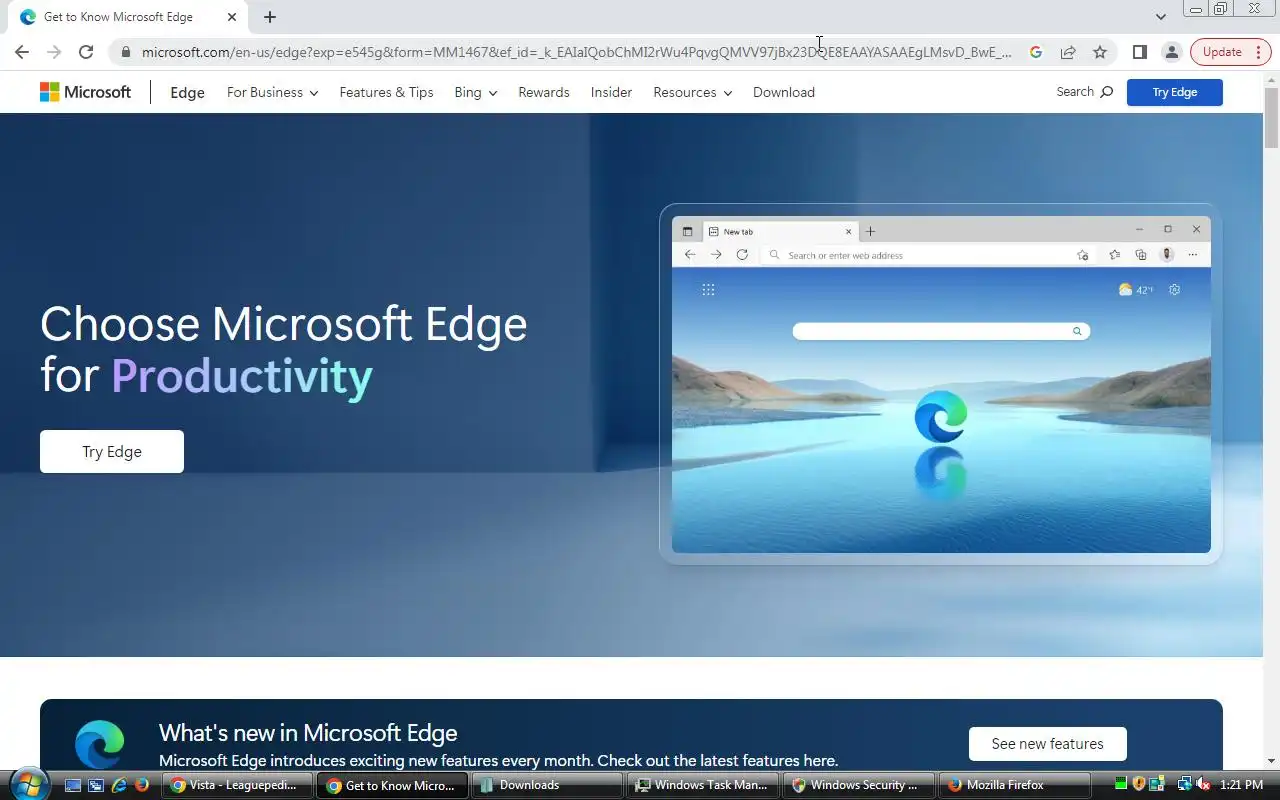Click the network tray icon
This screenshot has width=1280, height=800.
click(x=1185, y=784)
